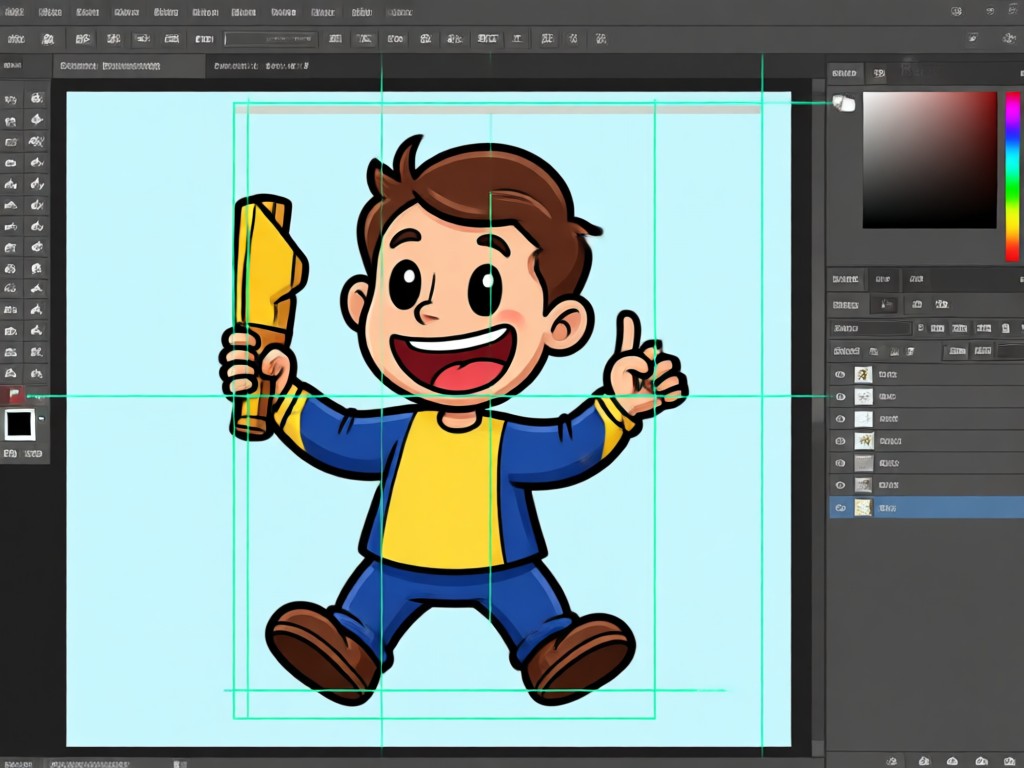Click the white eraser-shaped icon beside the color picker
This screenshot has width=1024, height=768.
844,103
